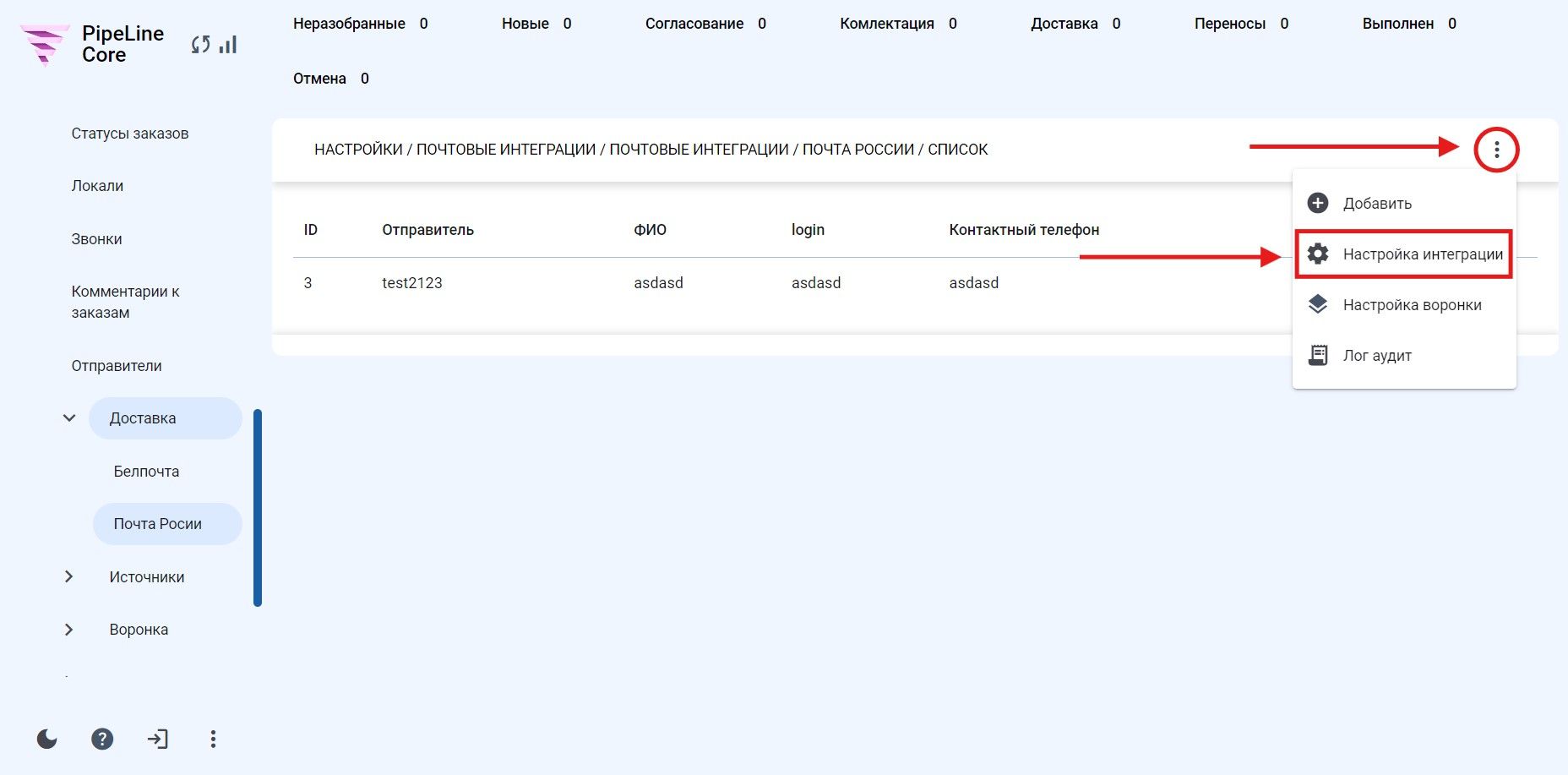Filter by Выполнен status counter
Screen dimensions: 1568x775
tap(1409, 24)
